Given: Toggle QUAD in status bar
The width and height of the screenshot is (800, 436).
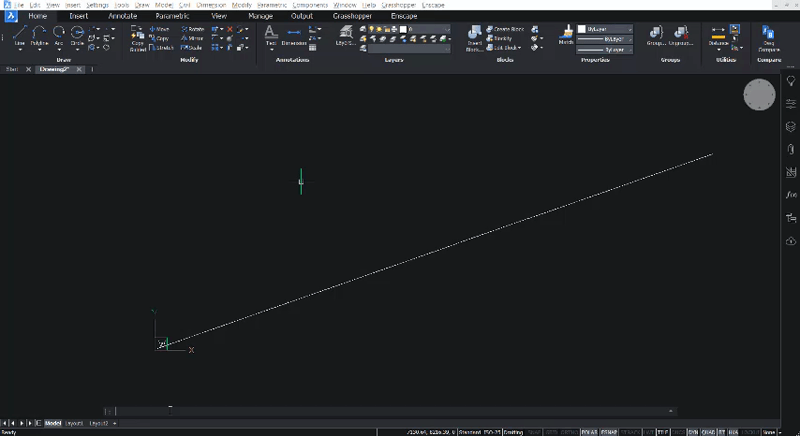Looking at the screenshot, I should (x=708, y=432).
